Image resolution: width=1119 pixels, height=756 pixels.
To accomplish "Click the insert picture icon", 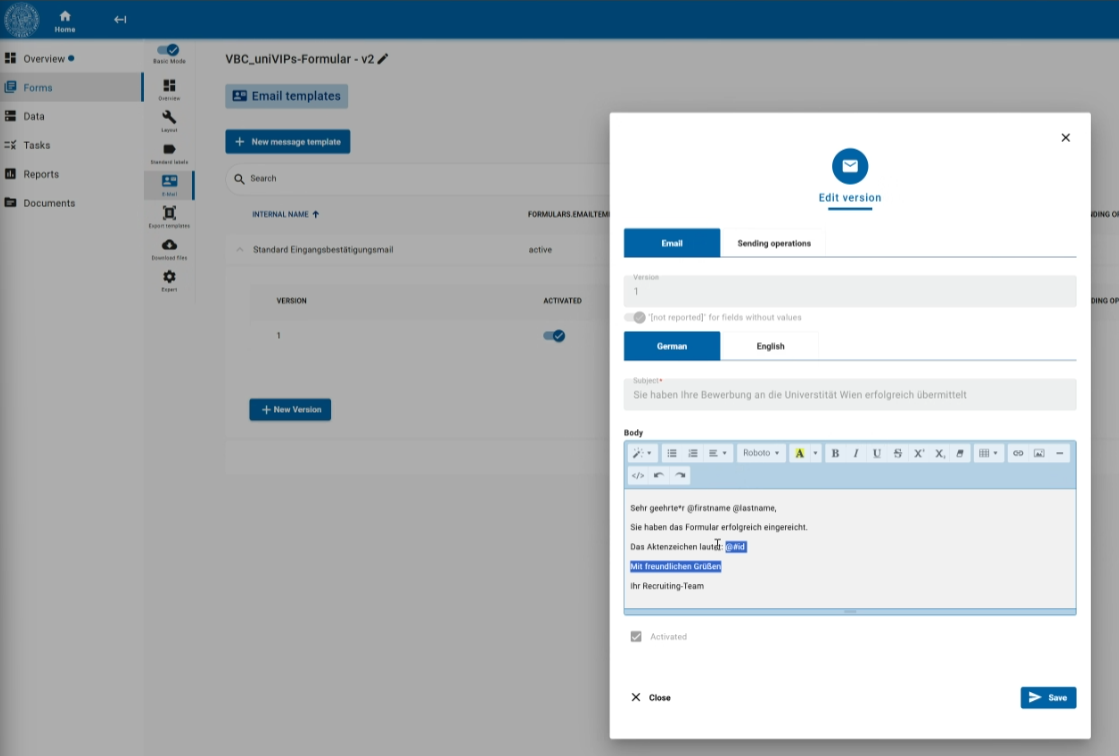I will tap(1039, 453).
